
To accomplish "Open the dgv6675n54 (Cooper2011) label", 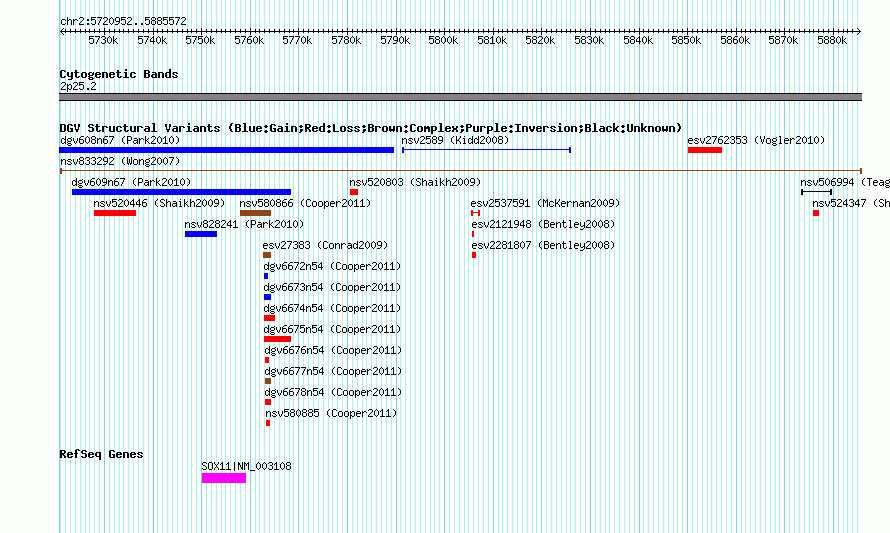I will (x=332, y=329).
